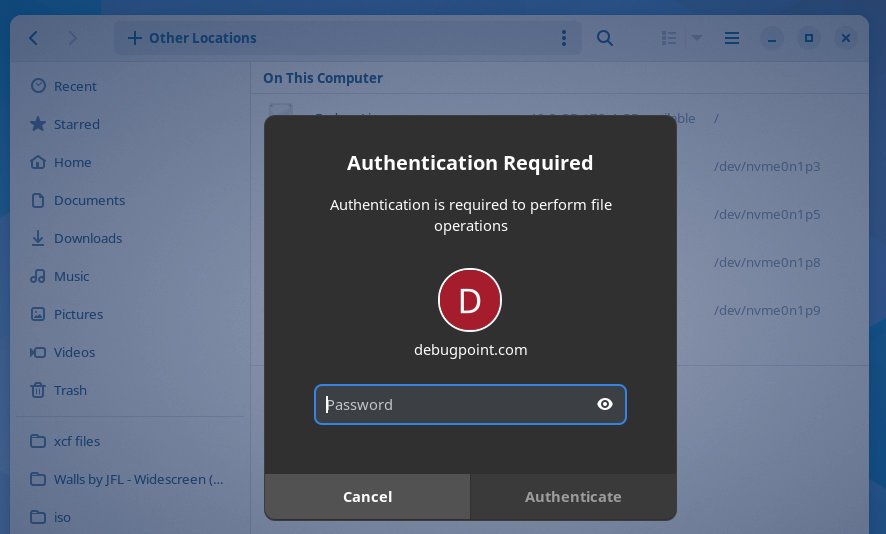
Task: Open the Starred sidebar location
Action: click(x=76, y=124)
